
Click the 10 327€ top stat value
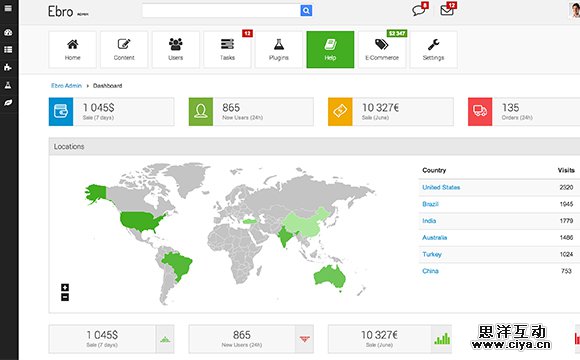380,108
